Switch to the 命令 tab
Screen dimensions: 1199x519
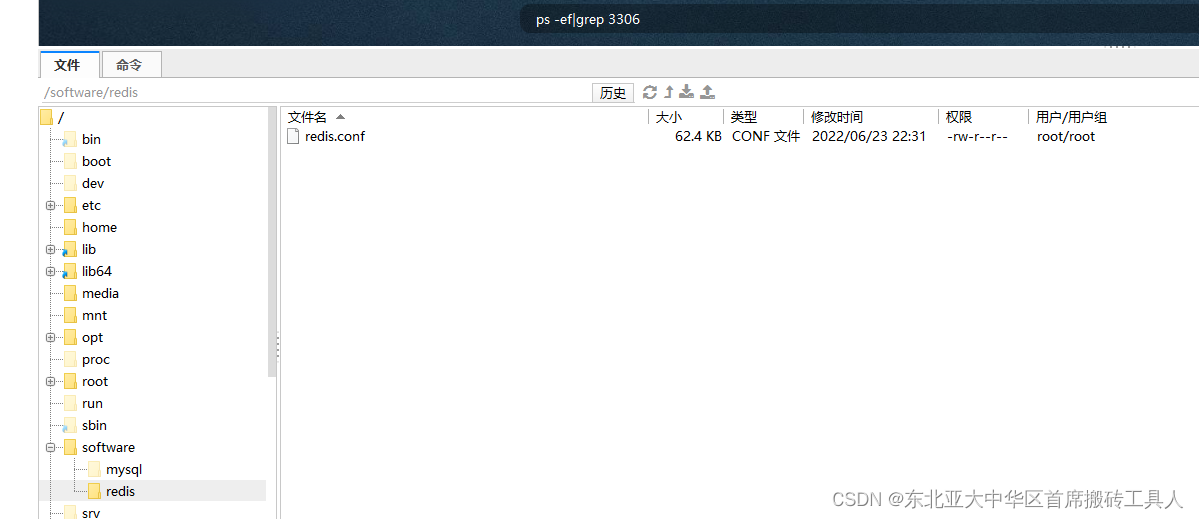coord(131,65)
